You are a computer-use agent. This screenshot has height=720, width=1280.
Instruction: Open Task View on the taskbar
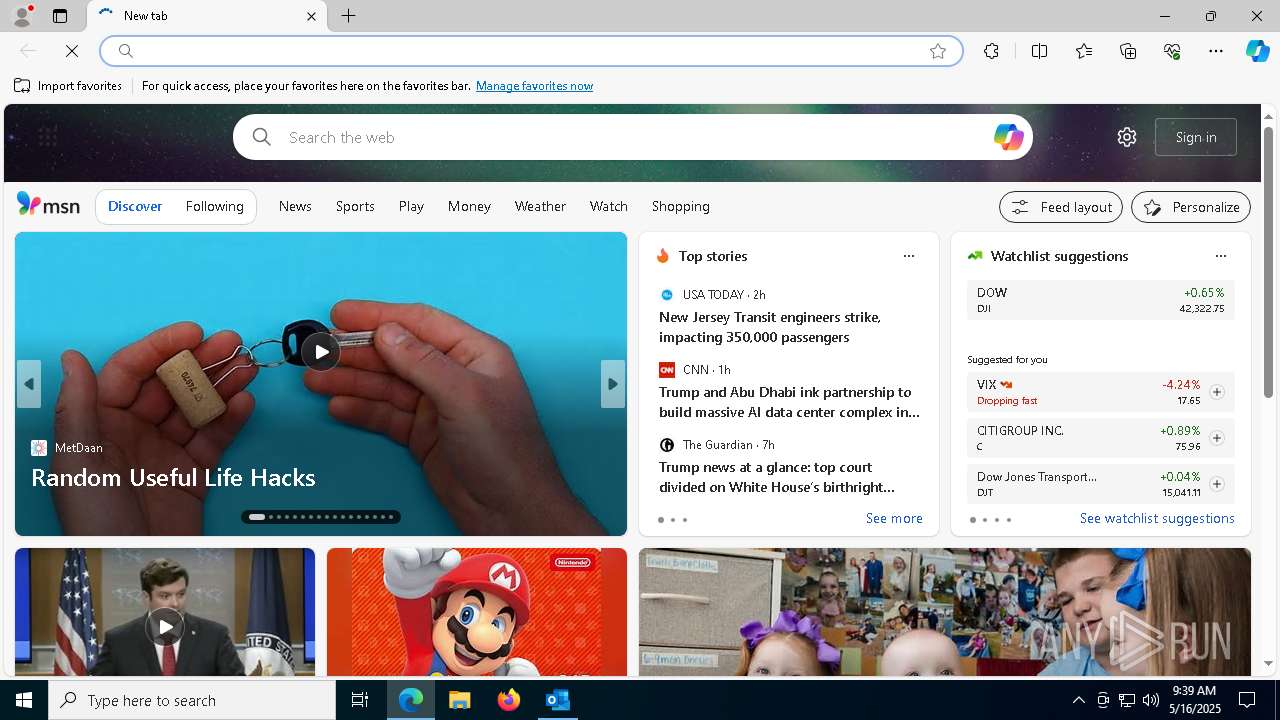pos(360,700)
